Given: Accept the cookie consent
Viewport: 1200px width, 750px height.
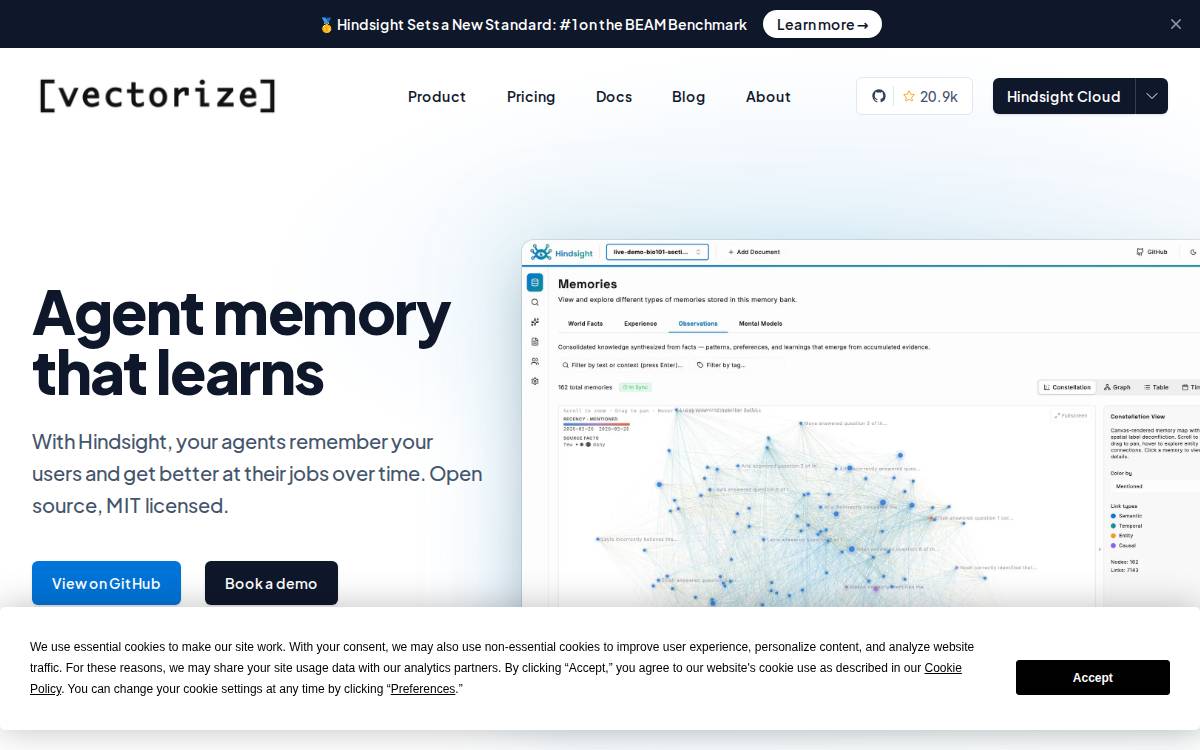Looking at the screenshot, I should pyautogui.click(x=1093, y=677).
